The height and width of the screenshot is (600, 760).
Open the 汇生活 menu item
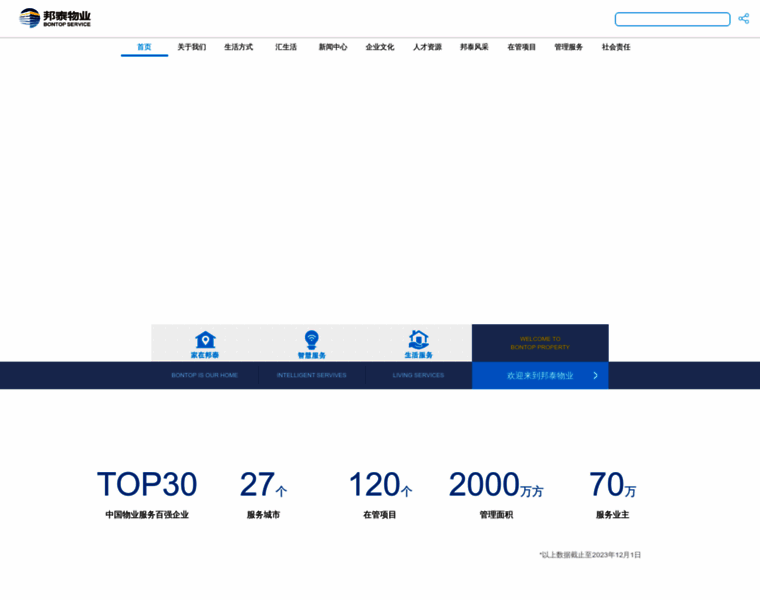[286, 47]
